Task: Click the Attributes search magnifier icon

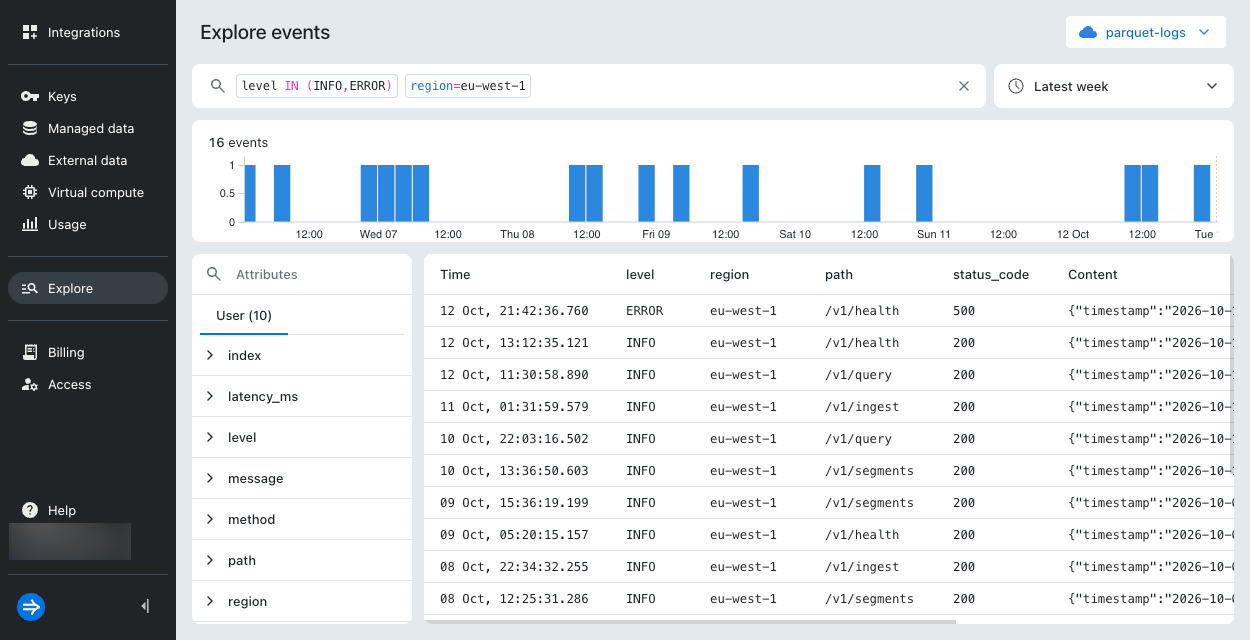Action: point(213,274)
